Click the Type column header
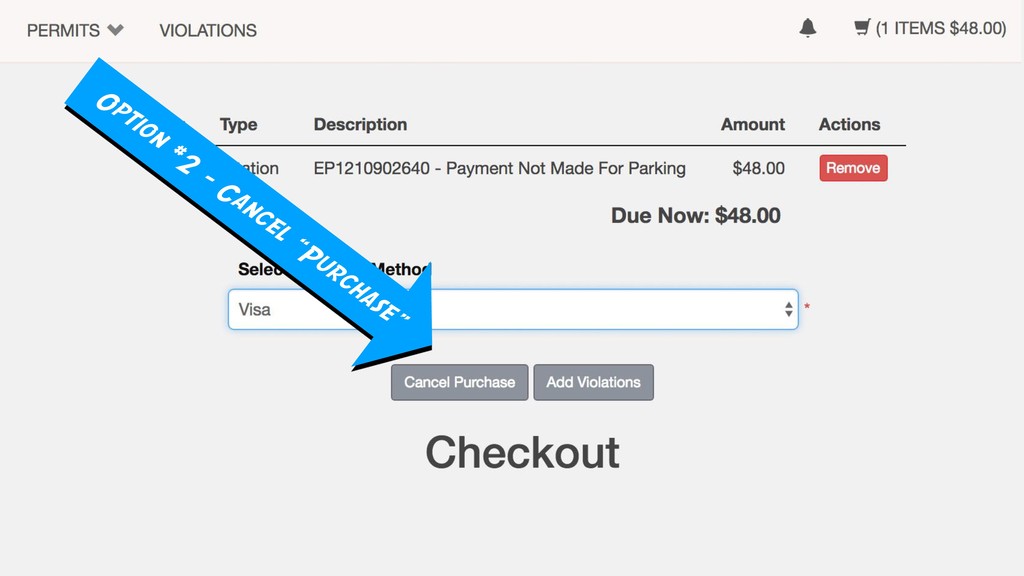 (238, 124)
